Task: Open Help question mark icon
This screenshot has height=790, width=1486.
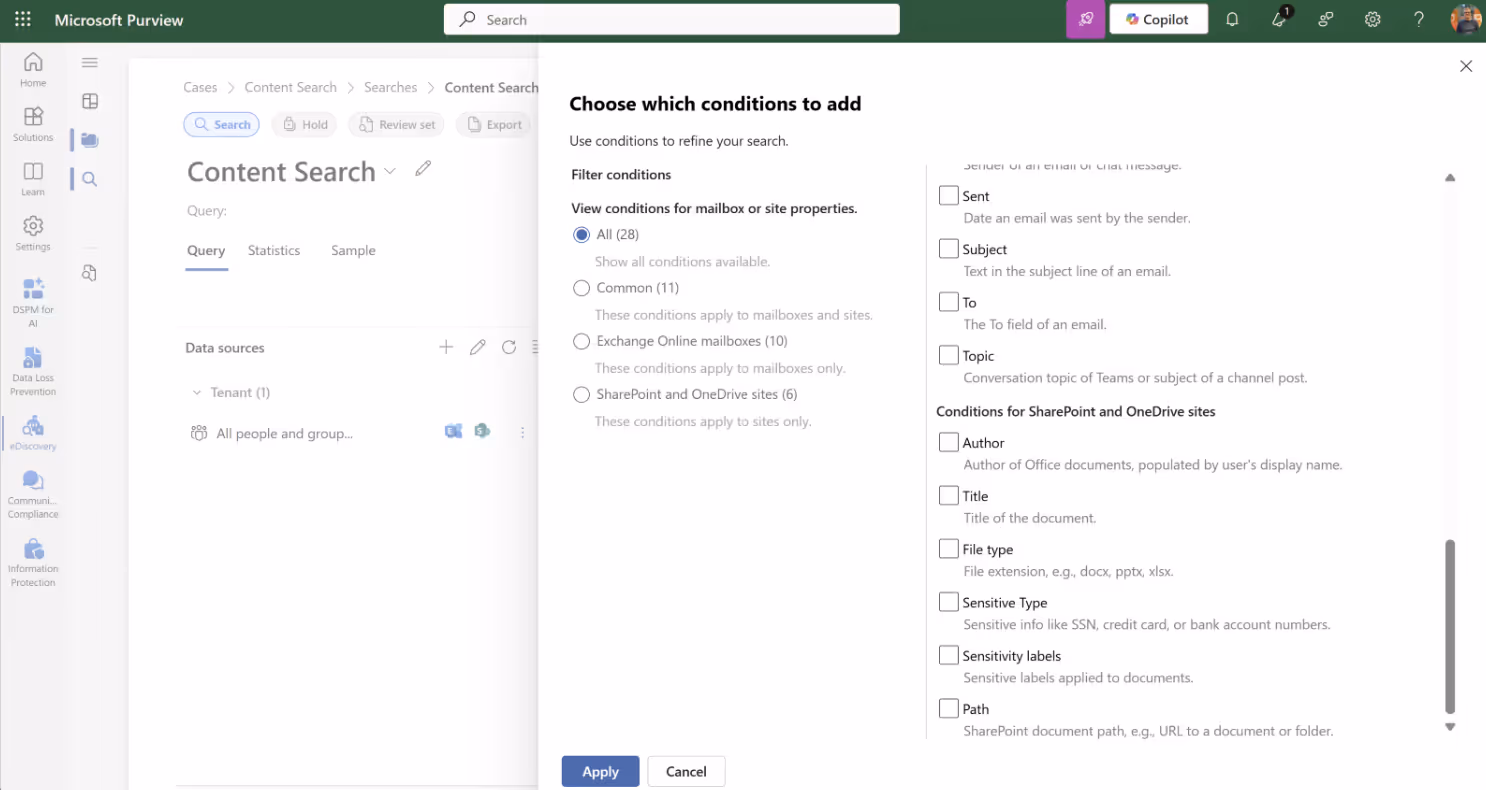Action: (x=1419, y=19)
